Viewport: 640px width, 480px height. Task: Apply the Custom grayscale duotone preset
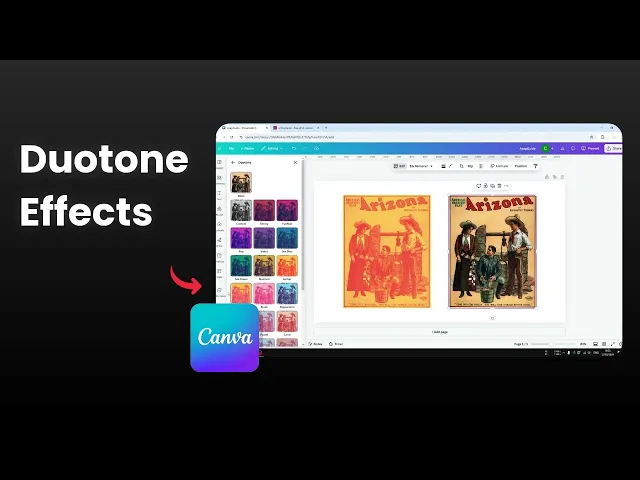pos(241,210)
